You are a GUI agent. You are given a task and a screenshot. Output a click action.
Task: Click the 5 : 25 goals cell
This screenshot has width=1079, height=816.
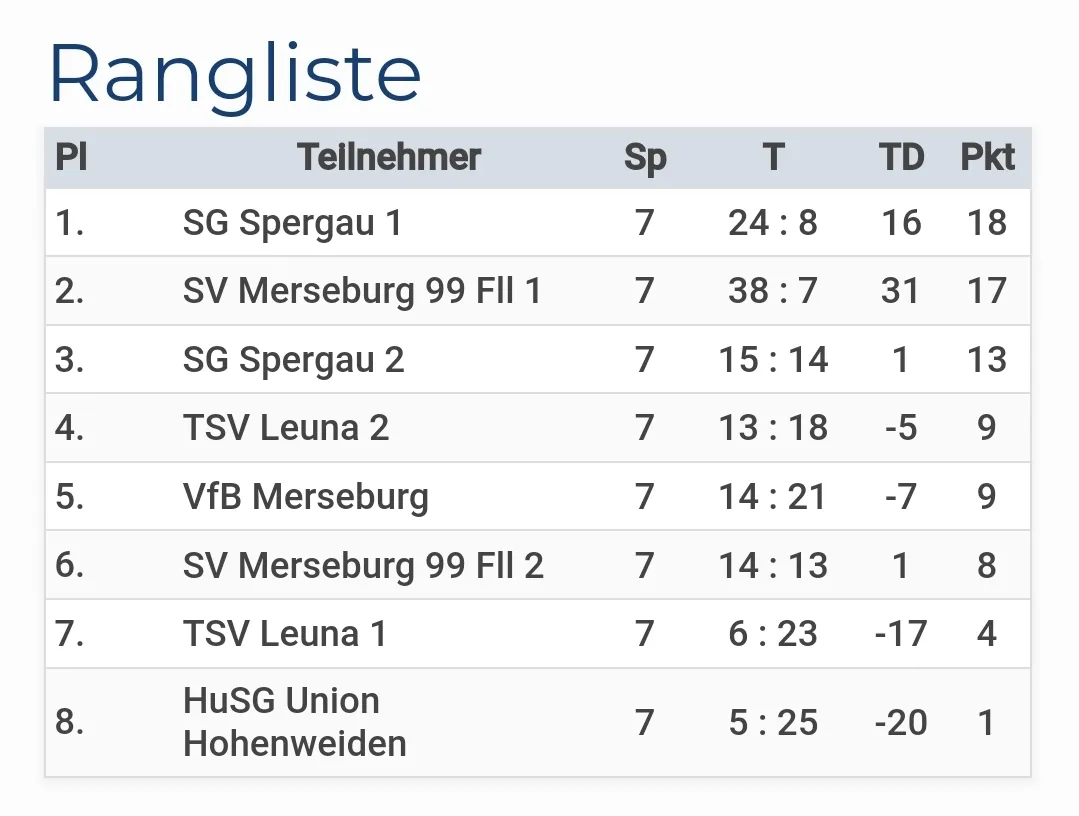(773, 722)
